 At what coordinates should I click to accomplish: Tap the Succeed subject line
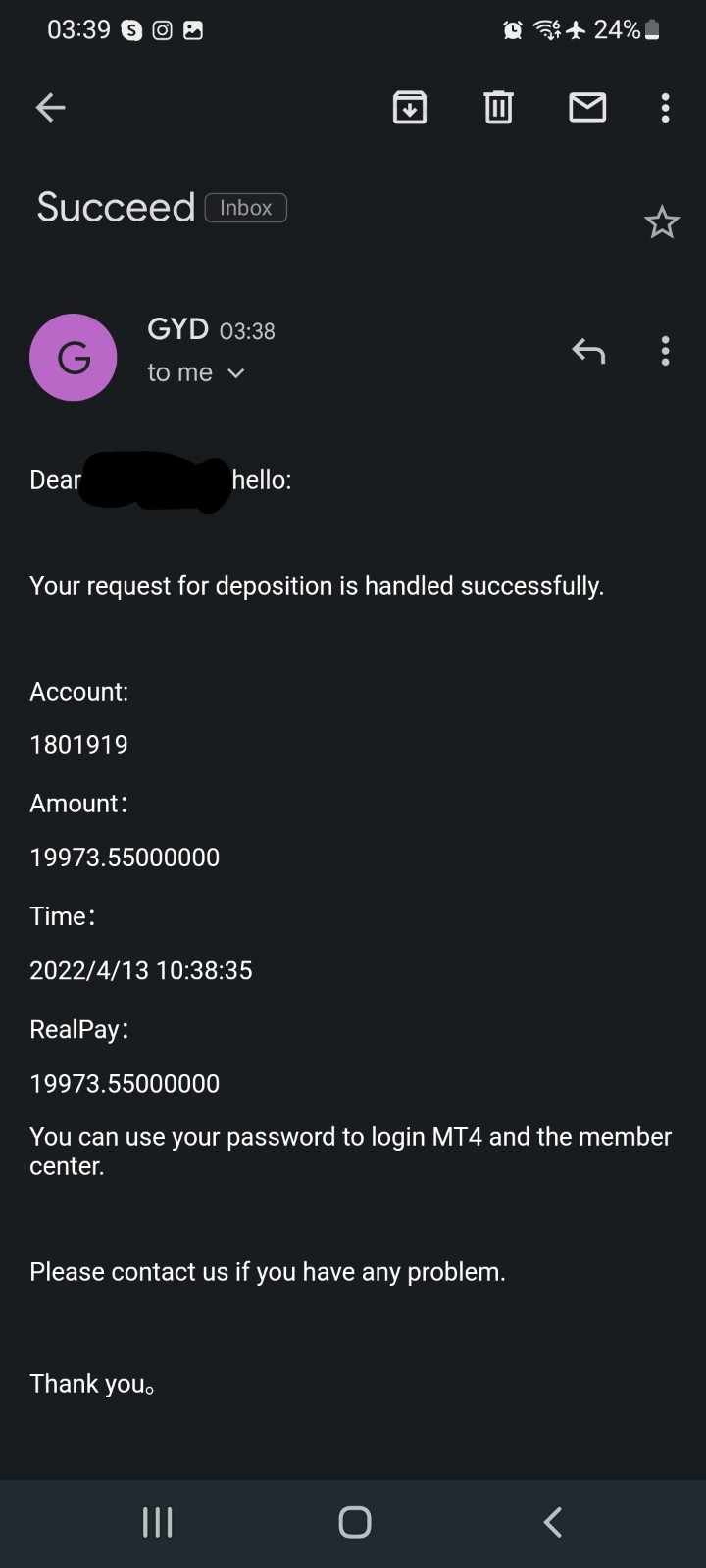[116, 207]
